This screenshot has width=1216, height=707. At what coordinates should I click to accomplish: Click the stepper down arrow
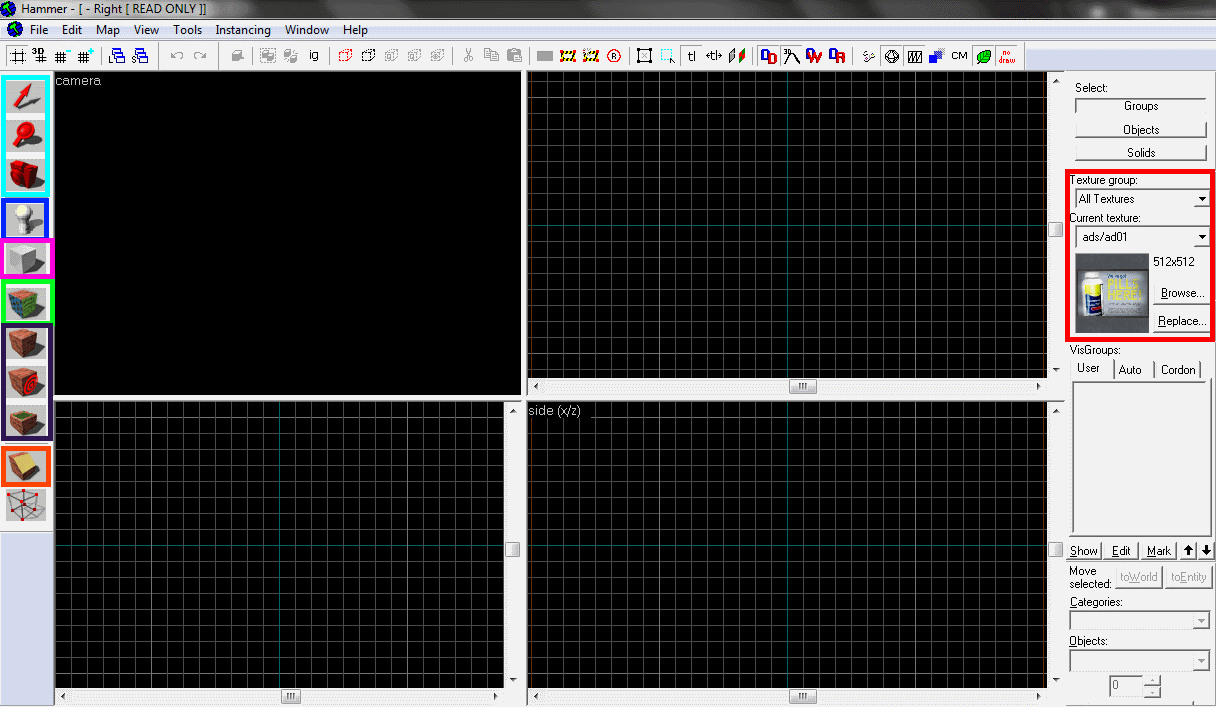(x=1152, y=692)
